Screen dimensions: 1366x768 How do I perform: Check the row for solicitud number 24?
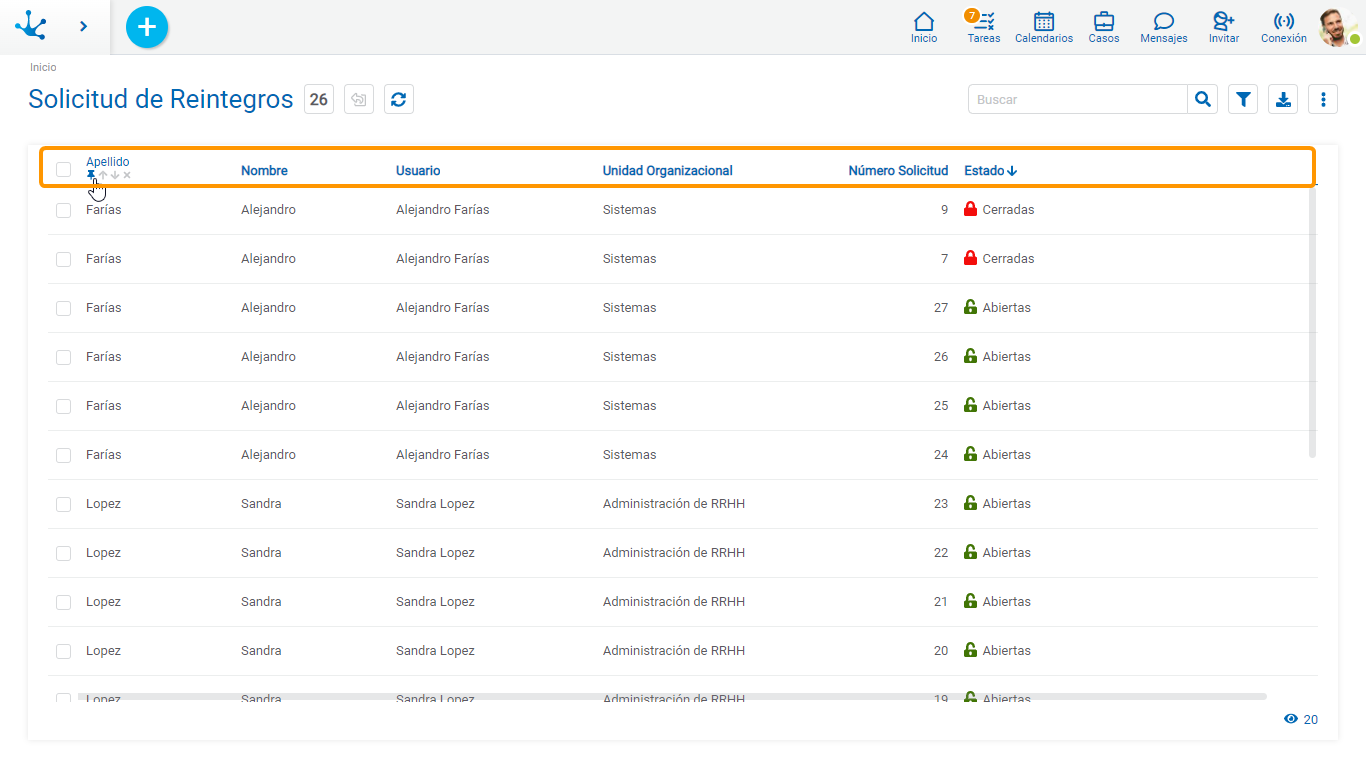point(64,455)
